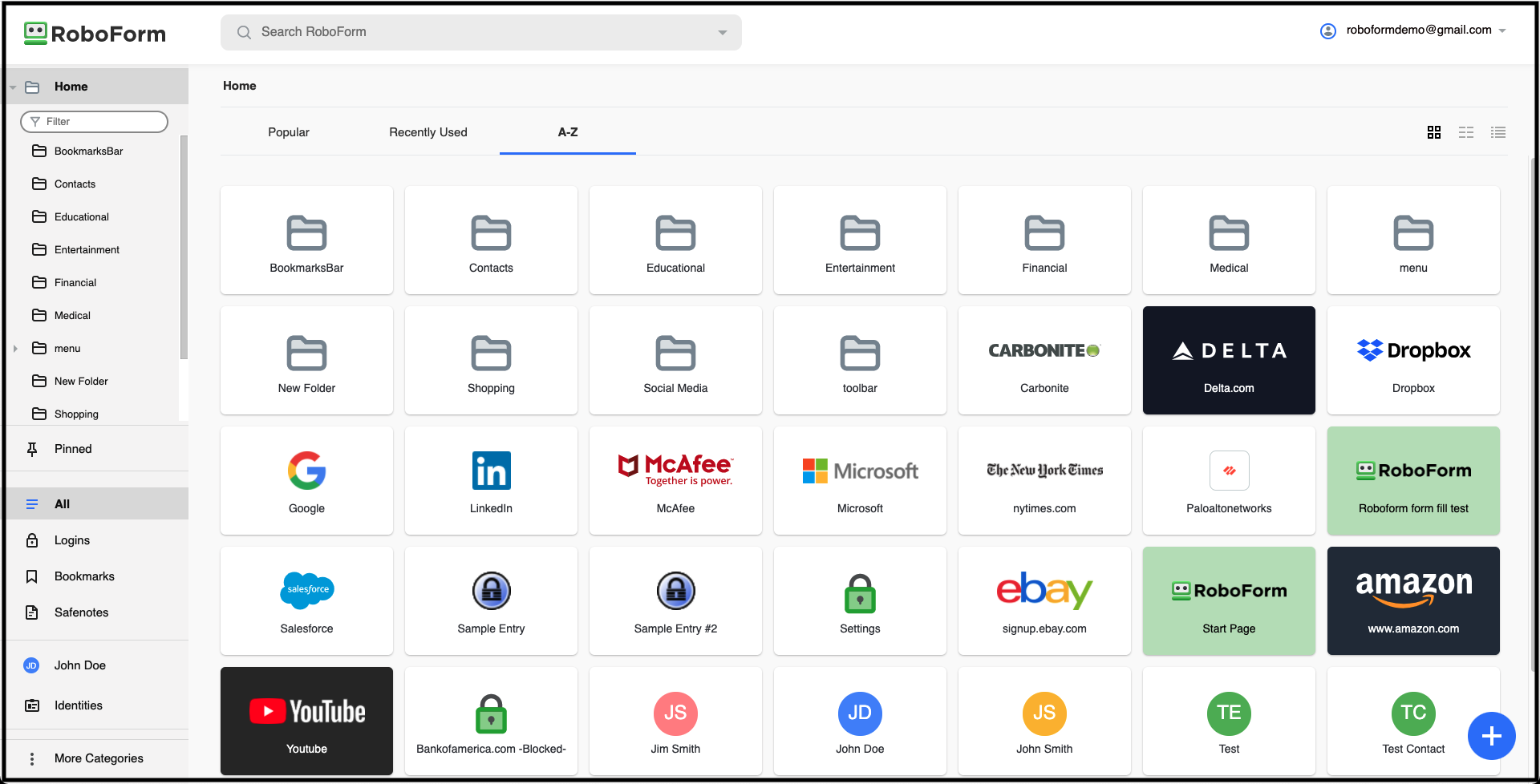Show Logins category
Image resolution: width=1540 pixels, height=784 pixels.
pos(98,540)
